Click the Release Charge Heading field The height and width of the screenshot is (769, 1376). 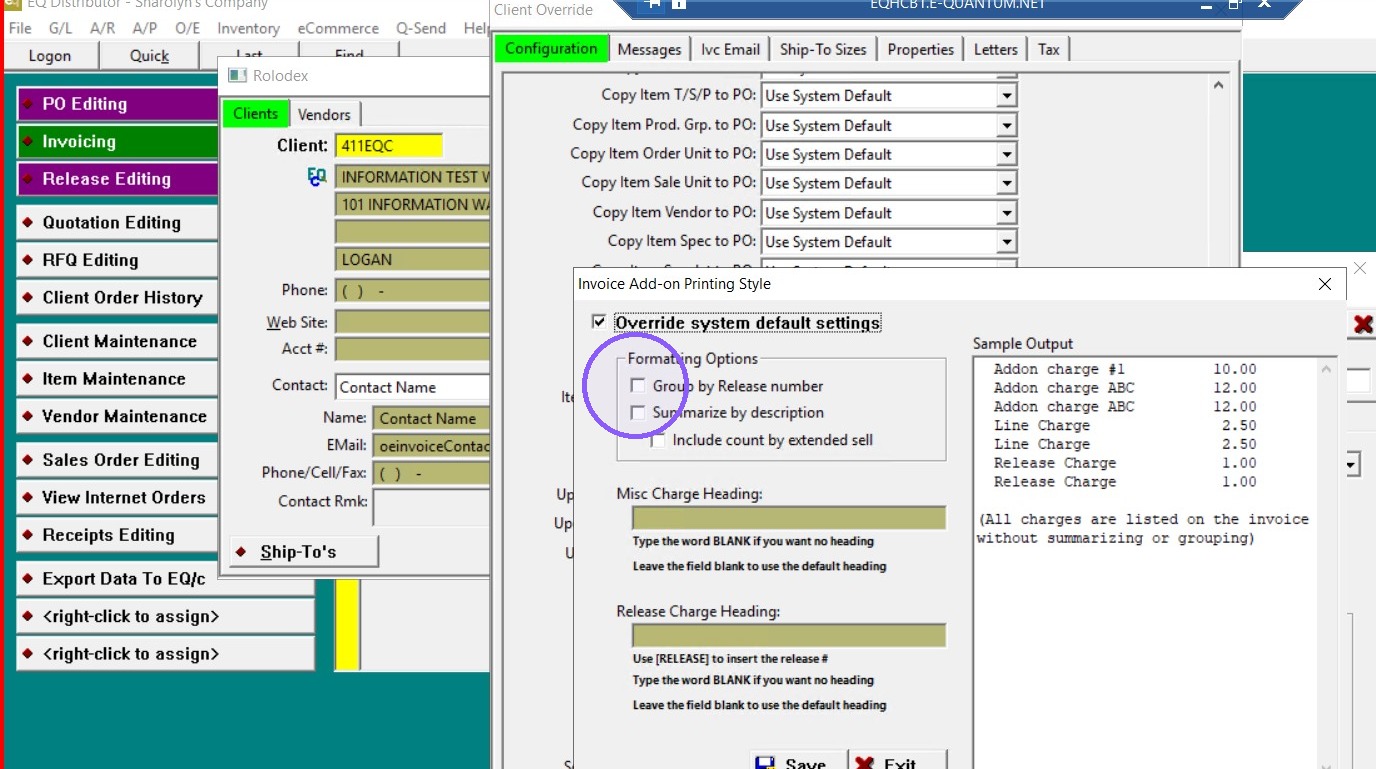tap(788, 636)
